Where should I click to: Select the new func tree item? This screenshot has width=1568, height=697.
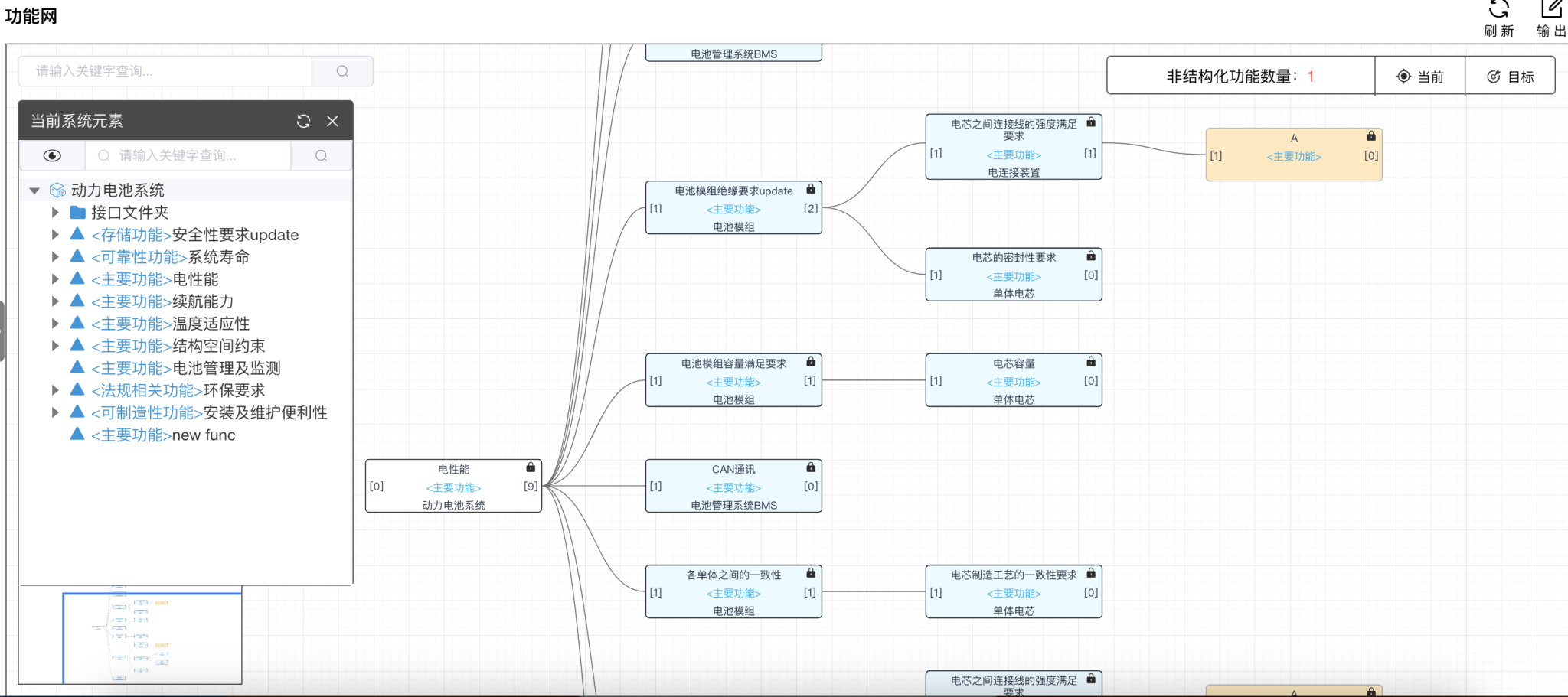pyautogui.click(x=203, y=435)
